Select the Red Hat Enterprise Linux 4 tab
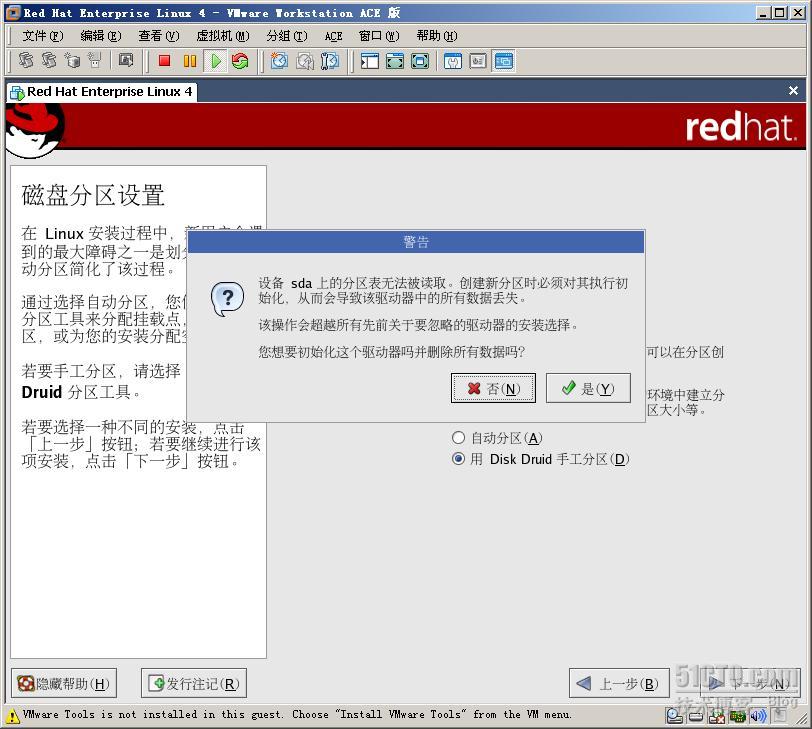Image resolution: width=812 pixels, height=729 pixels. point(102,92)
